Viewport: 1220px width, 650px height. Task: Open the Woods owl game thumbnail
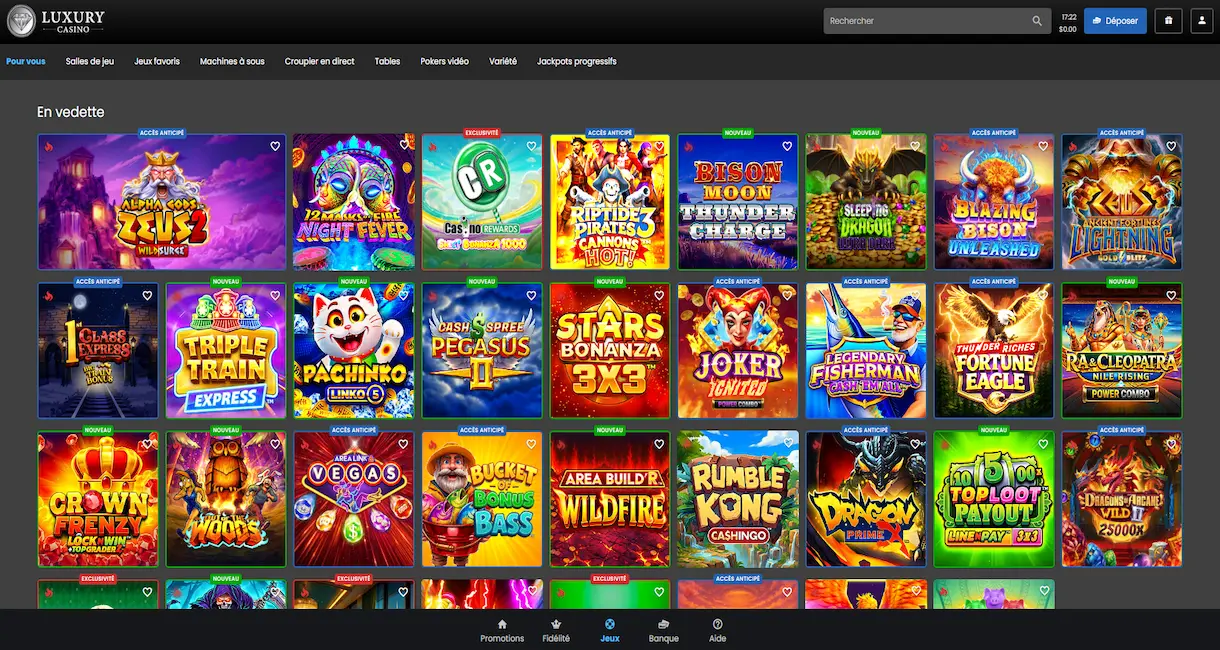[226, 499]
